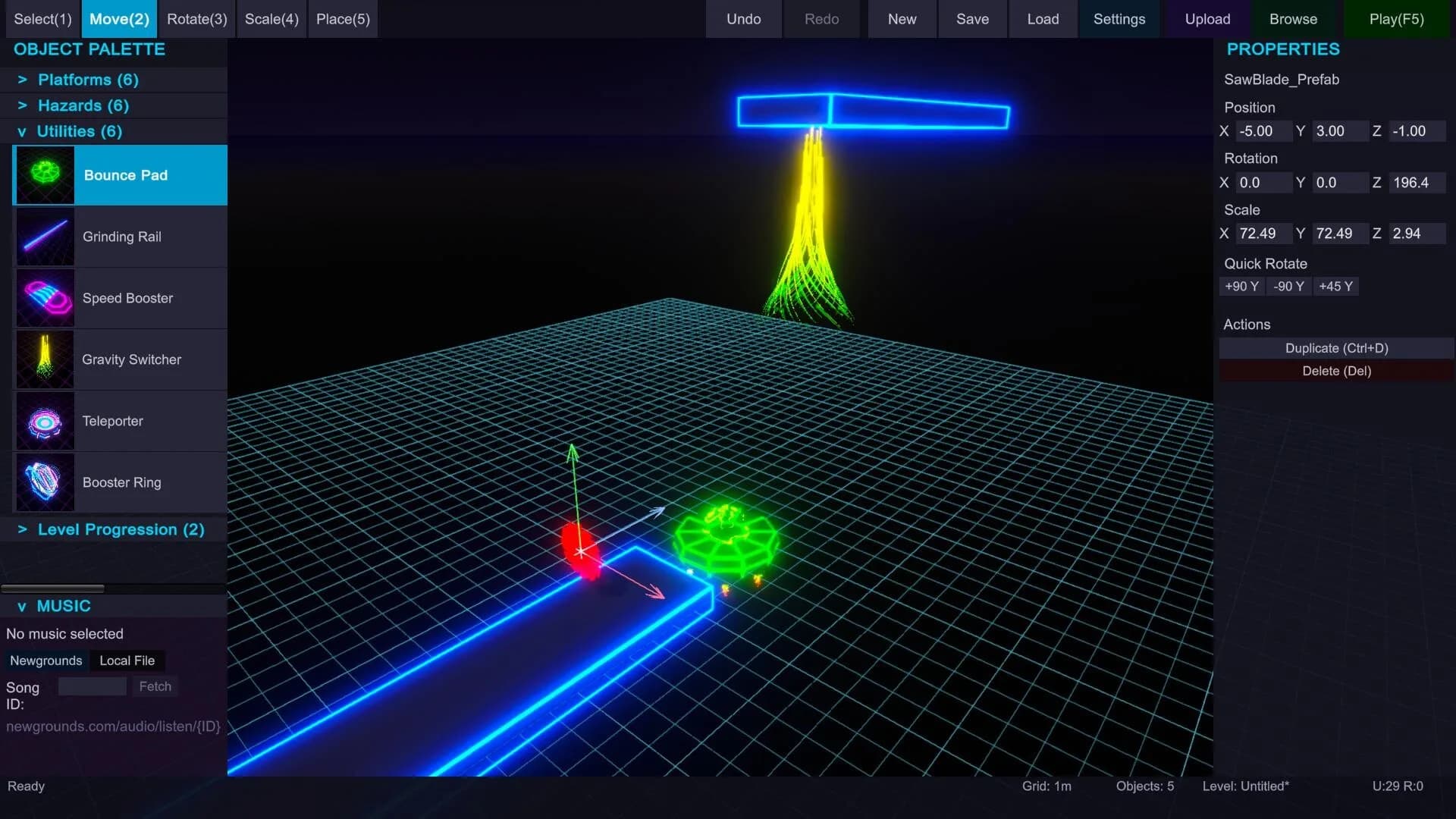1456x819 pixels.
Task: Delete the selected SawBlade object
Action: 1336,371
